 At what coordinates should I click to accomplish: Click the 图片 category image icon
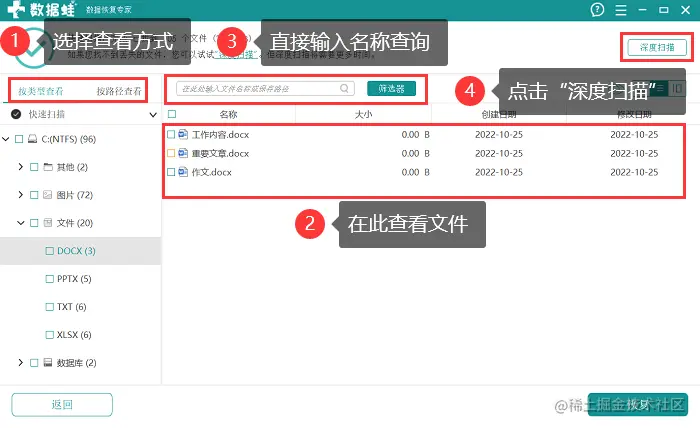[x=48, y=195]
